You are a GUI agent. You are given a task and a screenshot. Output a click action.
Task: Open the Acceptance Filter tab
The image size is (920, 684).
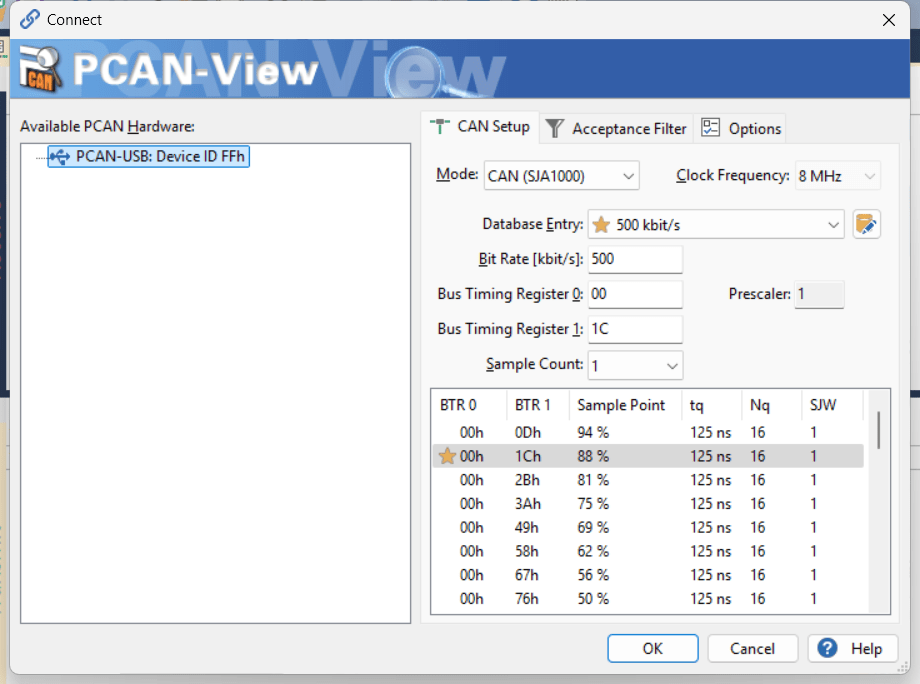[x=615, y=128]
